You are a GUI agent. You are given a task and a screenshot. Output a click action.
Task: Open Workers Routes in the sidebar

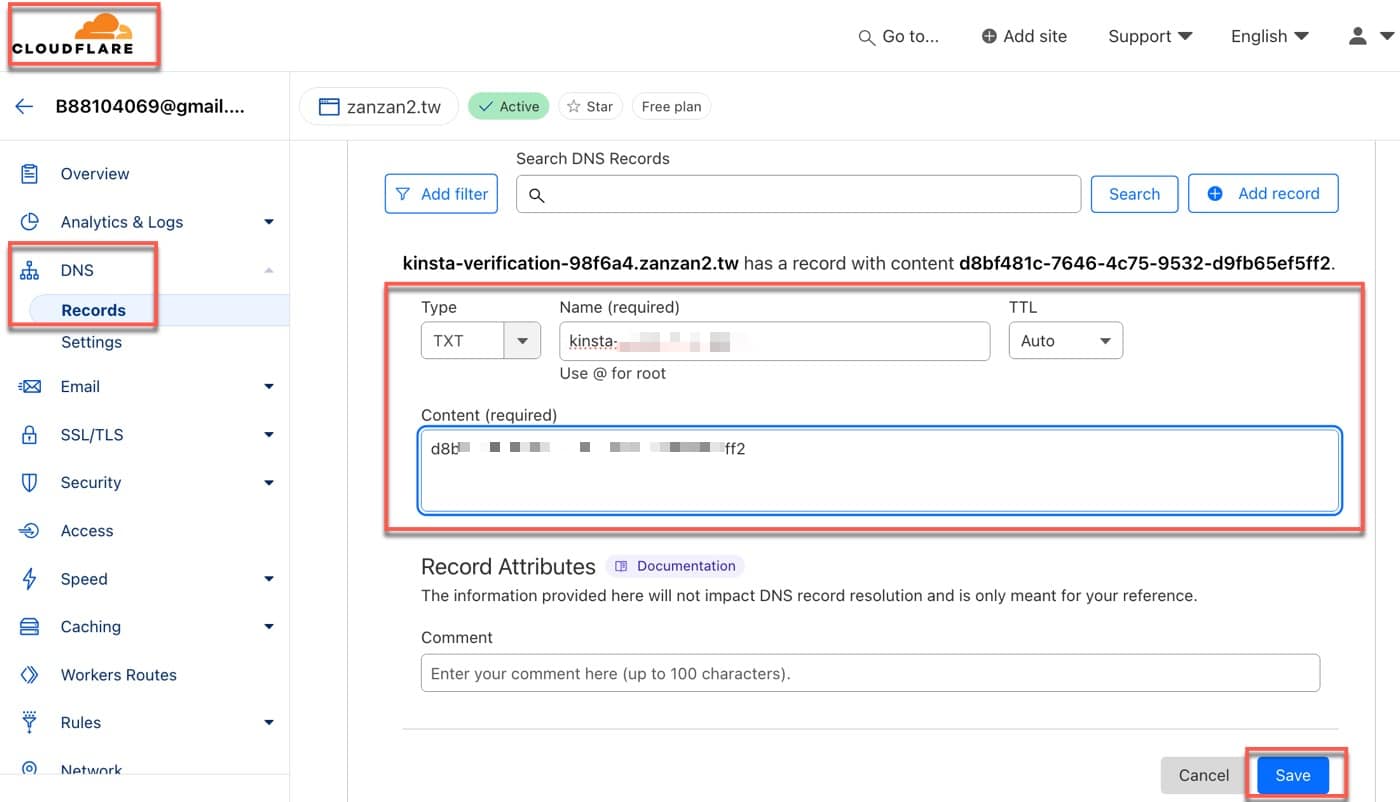118,675
